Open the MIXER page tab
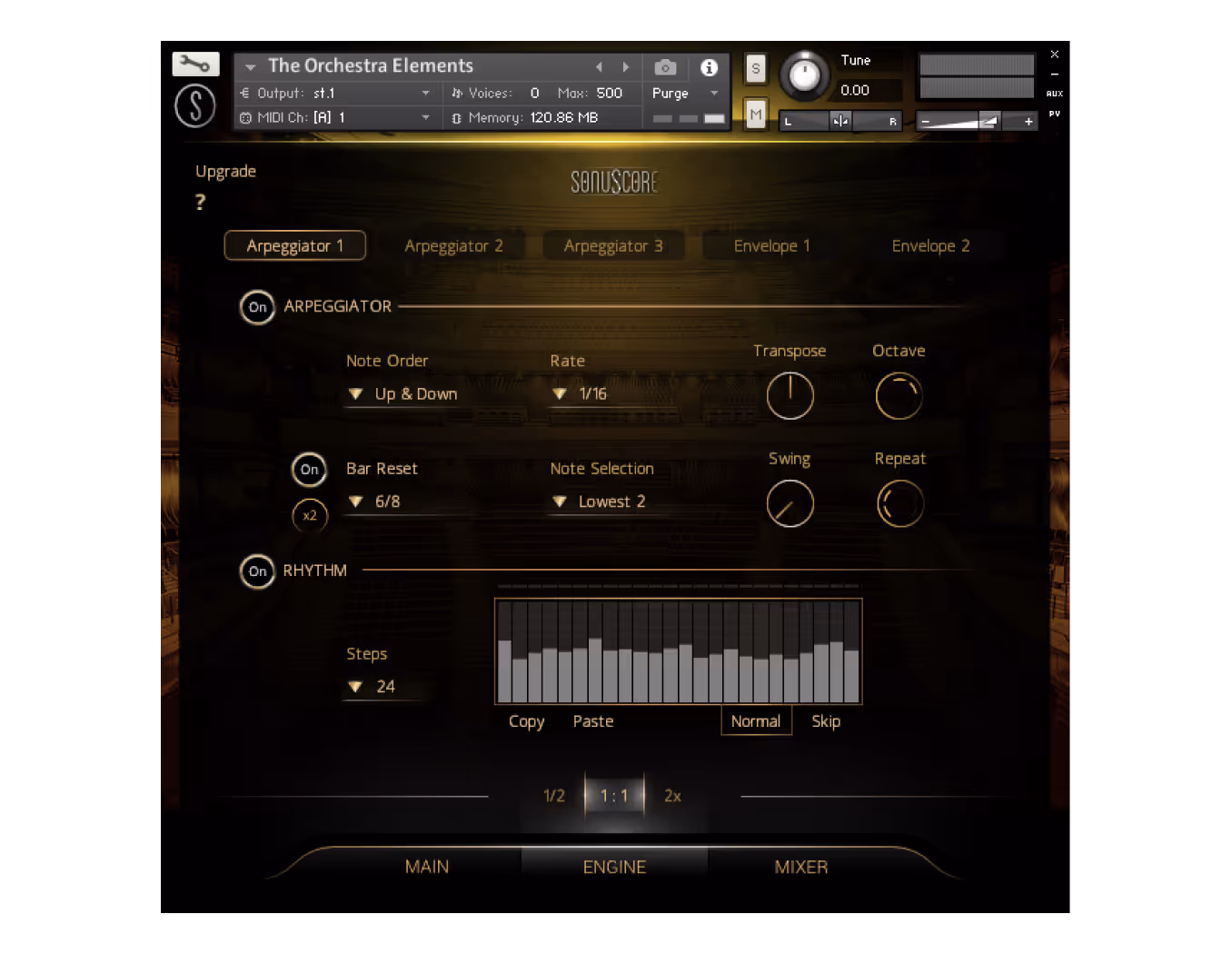This screenshot has height=954, width=1232. (800, 867)
